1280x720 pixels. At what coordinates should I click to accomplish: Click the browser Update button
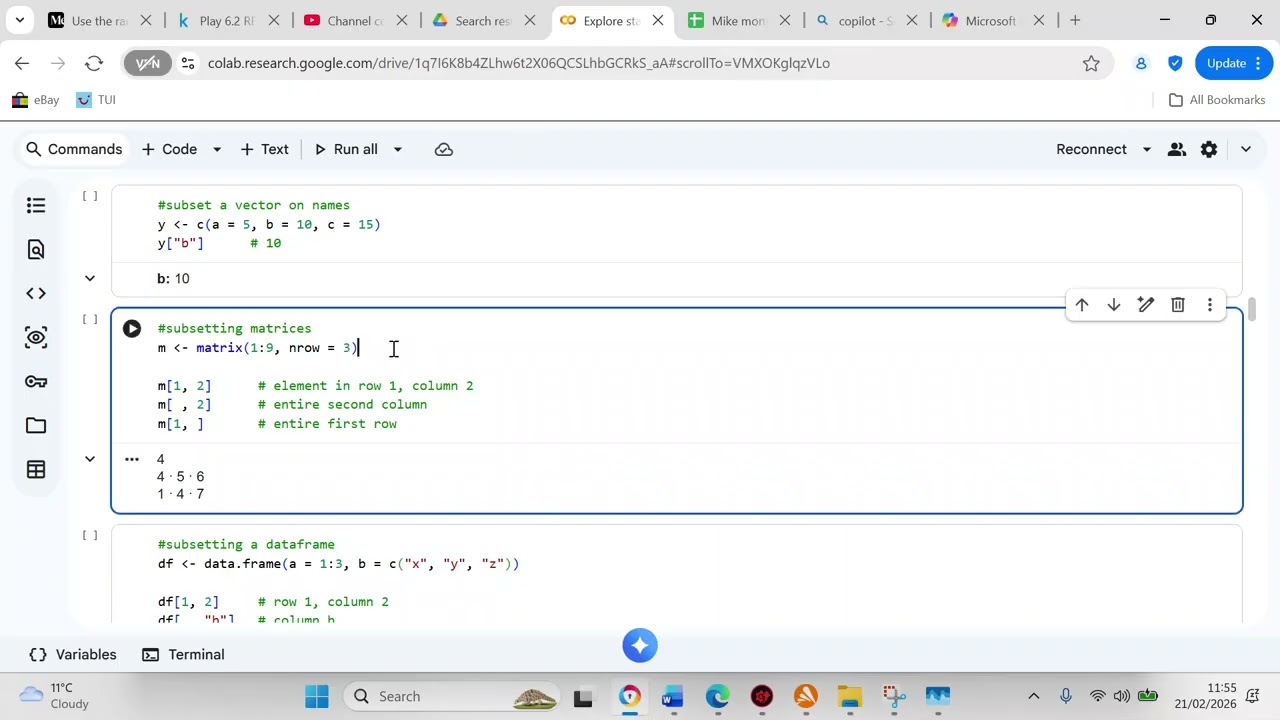pyautogui.click(x=1233, y=63)
